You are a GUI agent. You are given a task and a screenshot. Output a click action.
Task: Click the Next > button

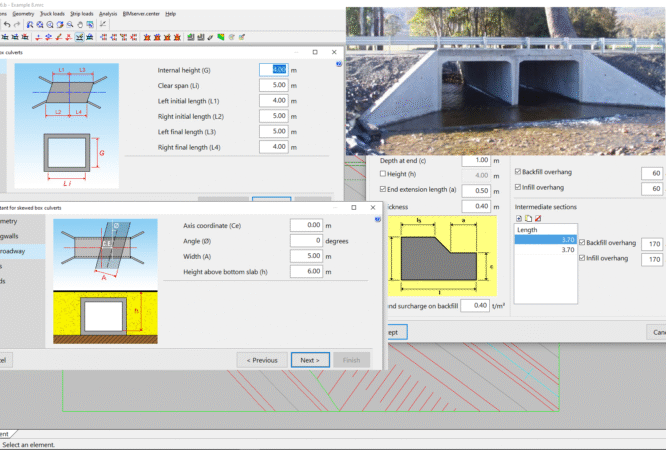309,360
